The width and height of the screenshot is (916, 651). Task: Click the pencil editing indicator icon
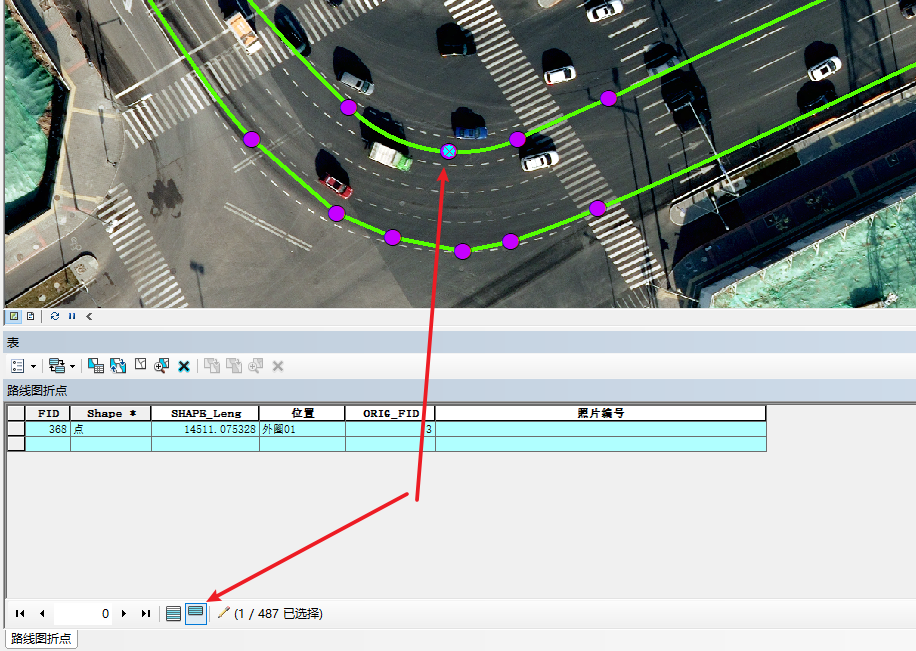click(x=223, y=612)
